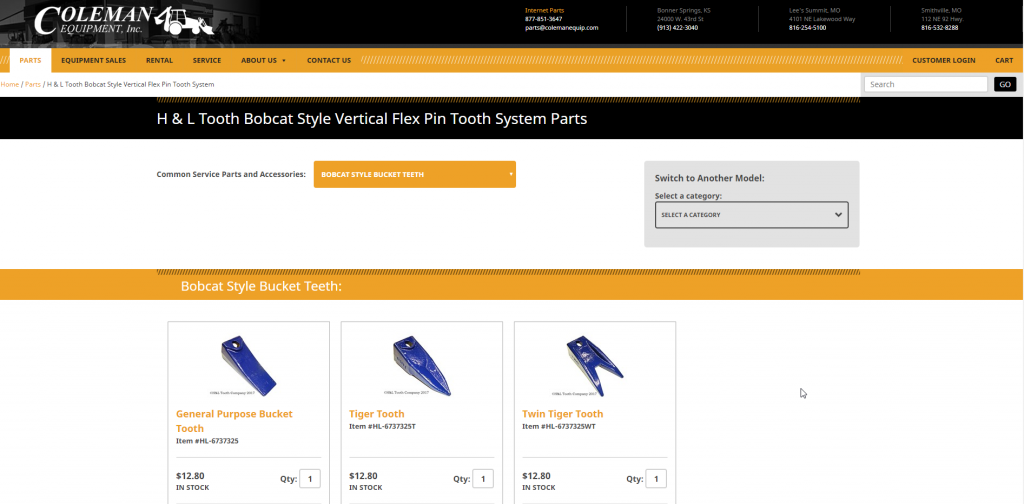
Task: Click the Home breadcrumb link
Action: tap(9, 84)
